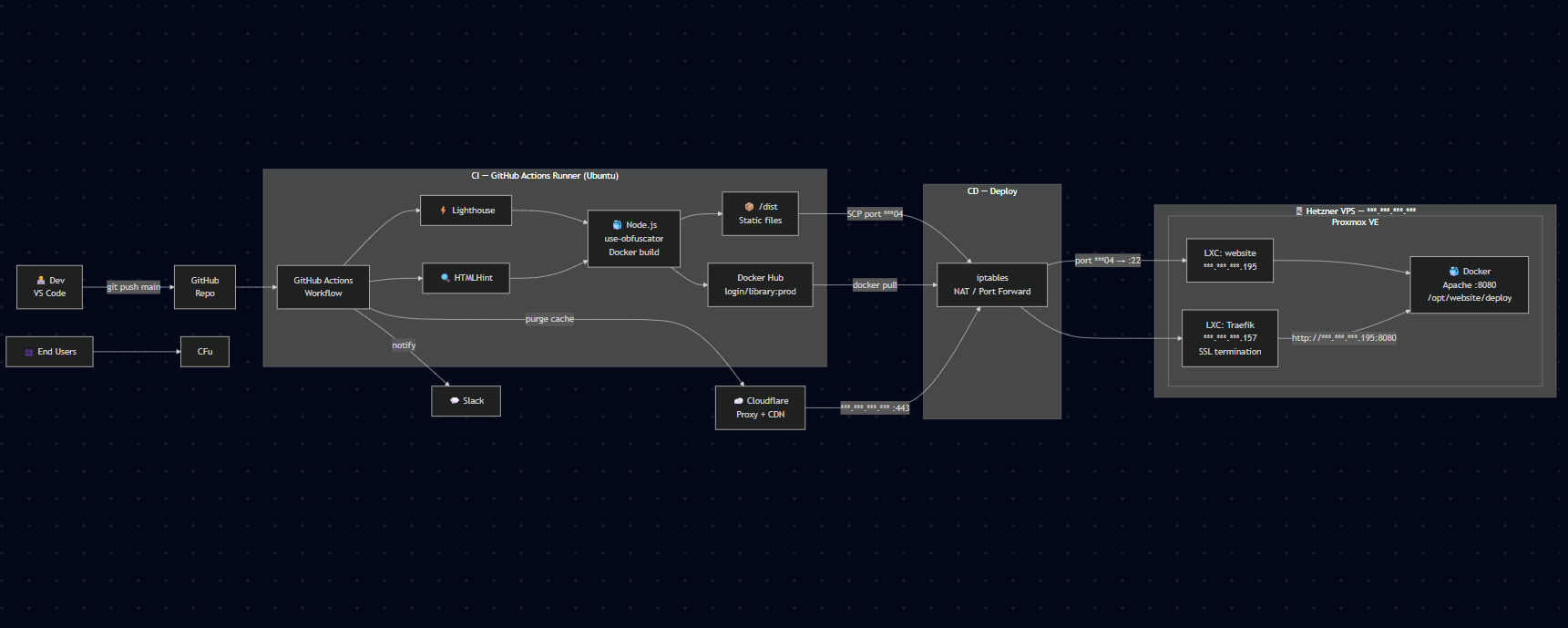Select the Dev VS Code node
This screenshot has width=1568, height=628.
(x=49, y=287)
